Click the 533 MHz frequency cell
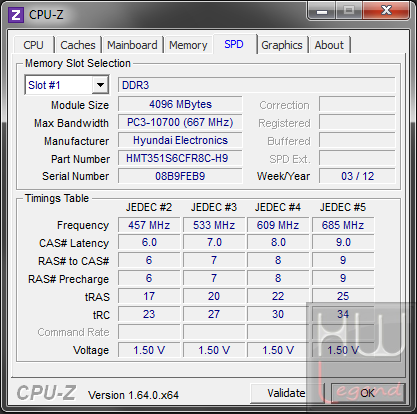 (x=214, y=225)
